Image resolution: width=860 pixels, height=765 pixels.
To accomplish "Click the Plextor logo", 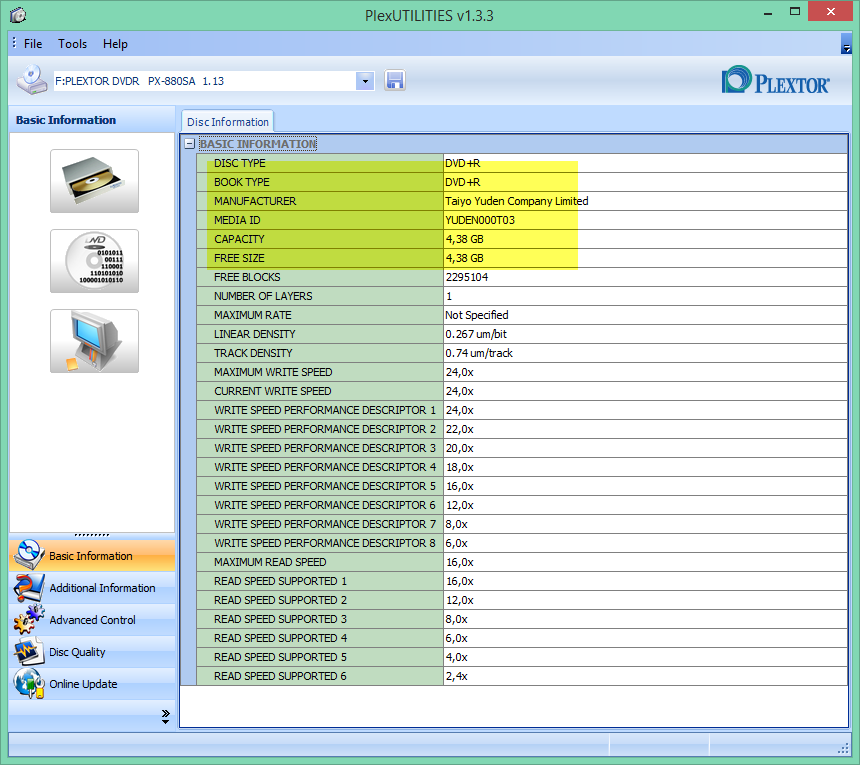I will click(x=776, y=80).
